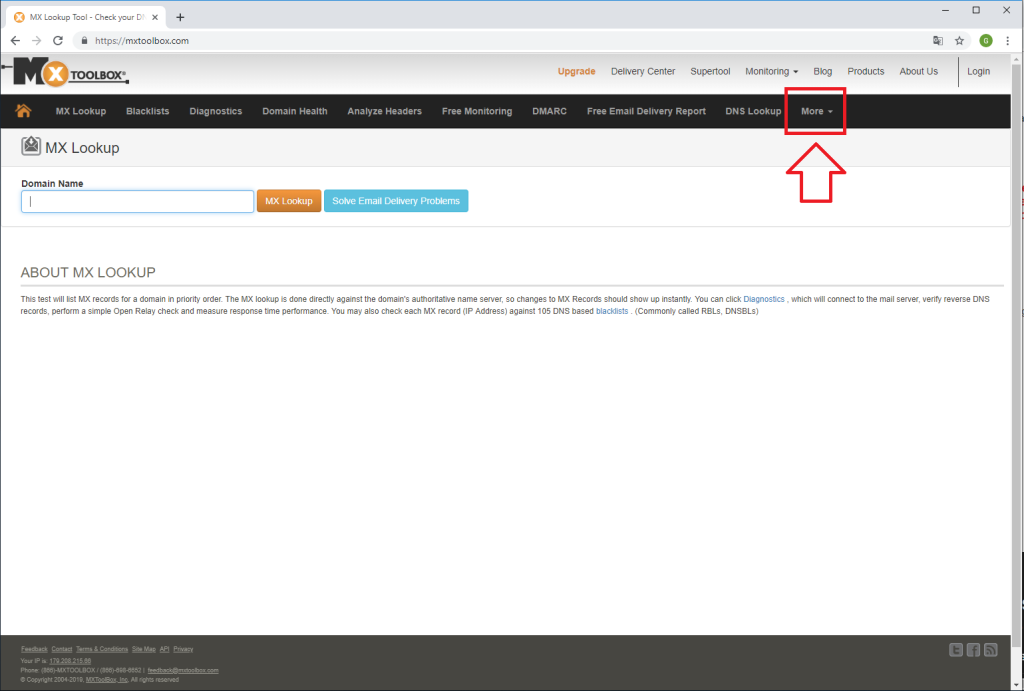The height and width of the screenshot is (691, 1024).
Task: Open Terms & Conditions in footer
Action: coord(102,649)
